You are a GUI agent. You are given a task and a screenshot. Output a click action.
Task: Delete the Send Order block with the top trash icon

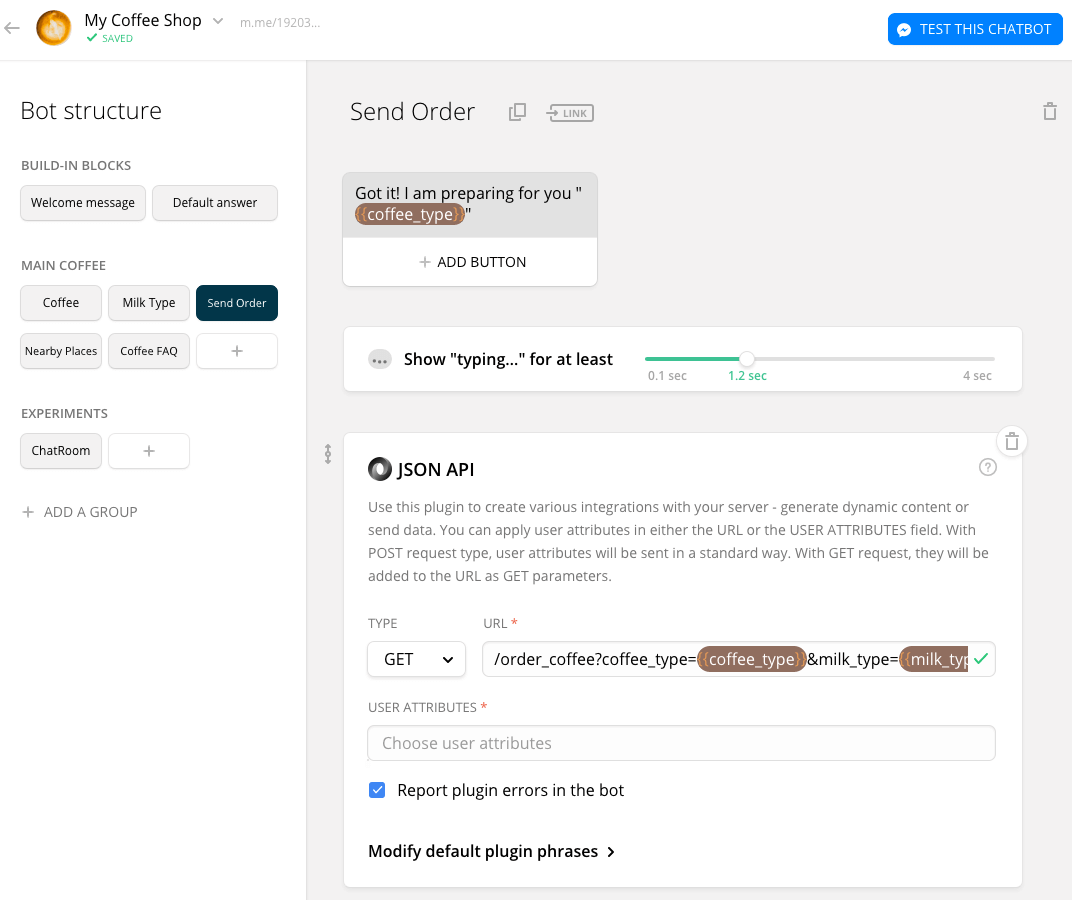click(1049, 111)
